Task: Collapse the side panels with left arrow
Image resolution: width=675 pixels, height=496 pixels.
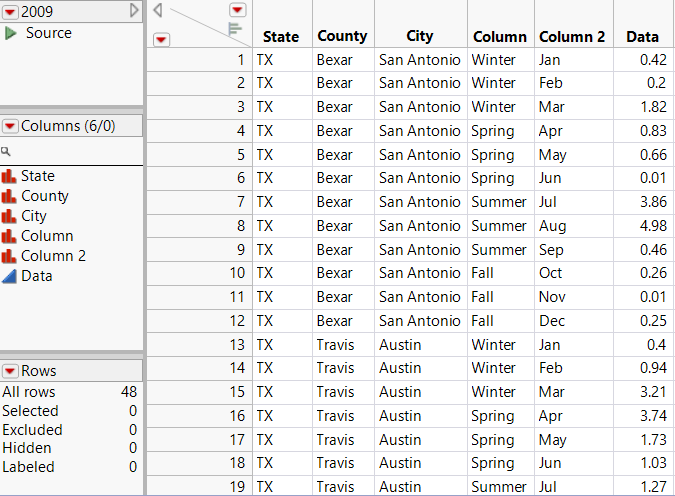Action: tap(158, 10)
